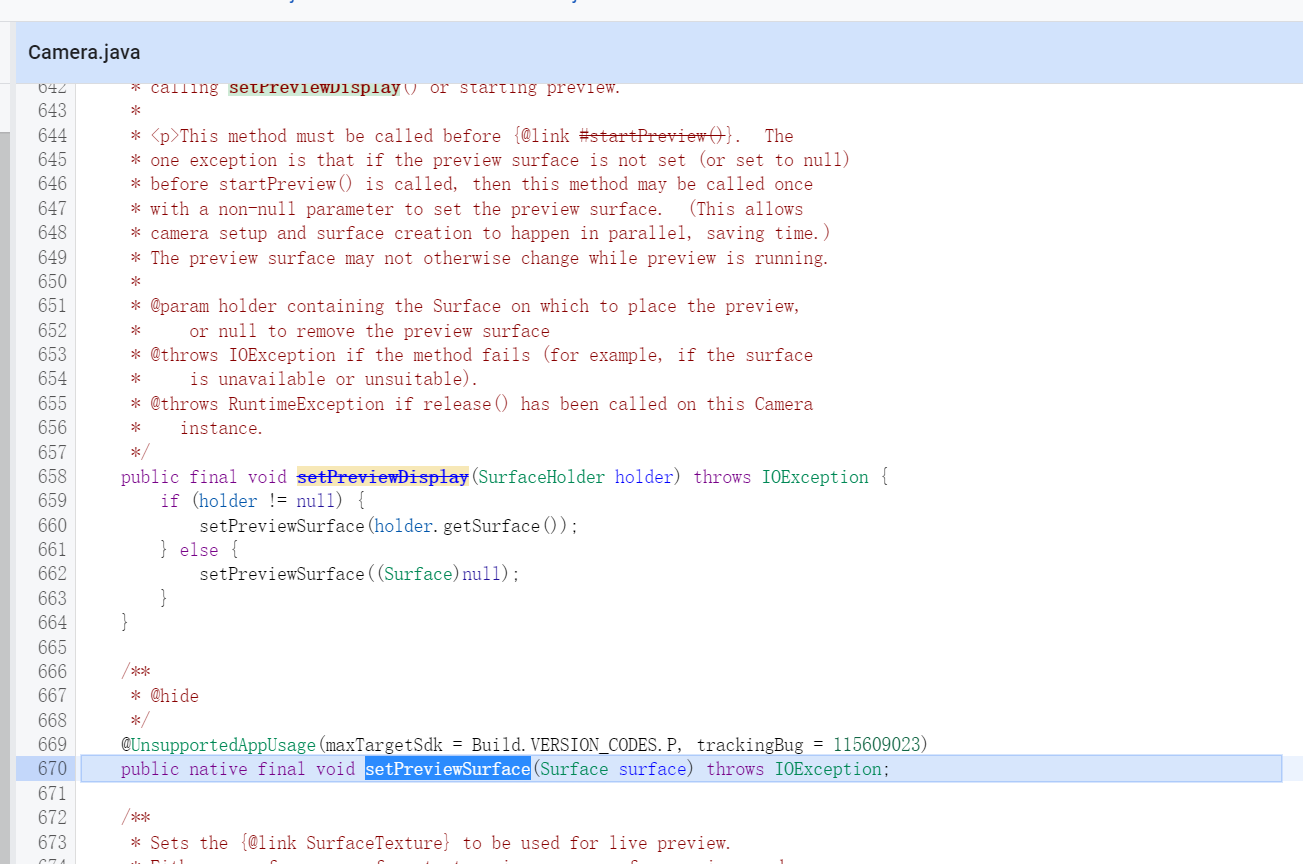Select line number 673

point(52,843)
